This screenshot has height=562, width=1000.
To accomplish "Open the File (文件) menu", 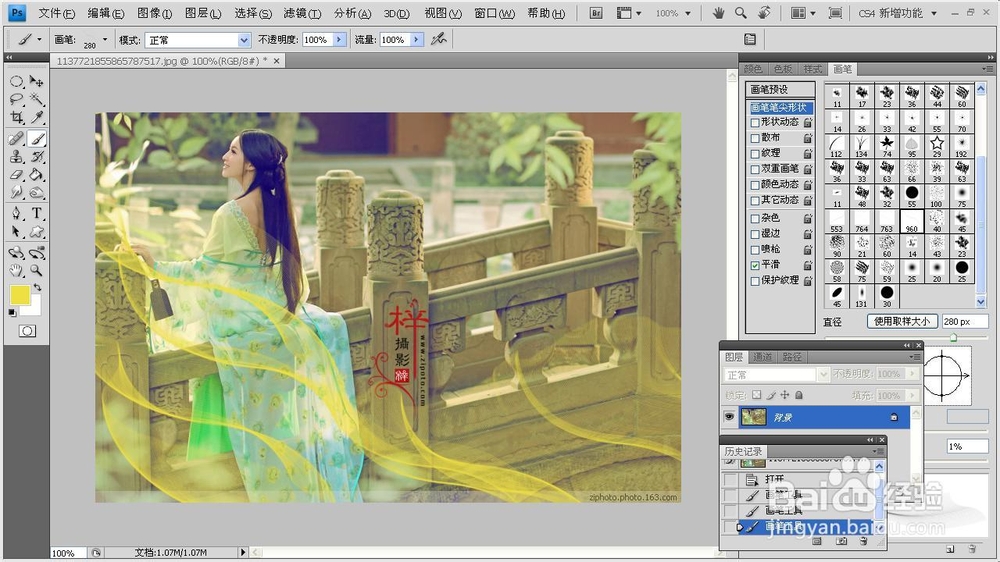I will pyautogui.click(x=56, y=13).
